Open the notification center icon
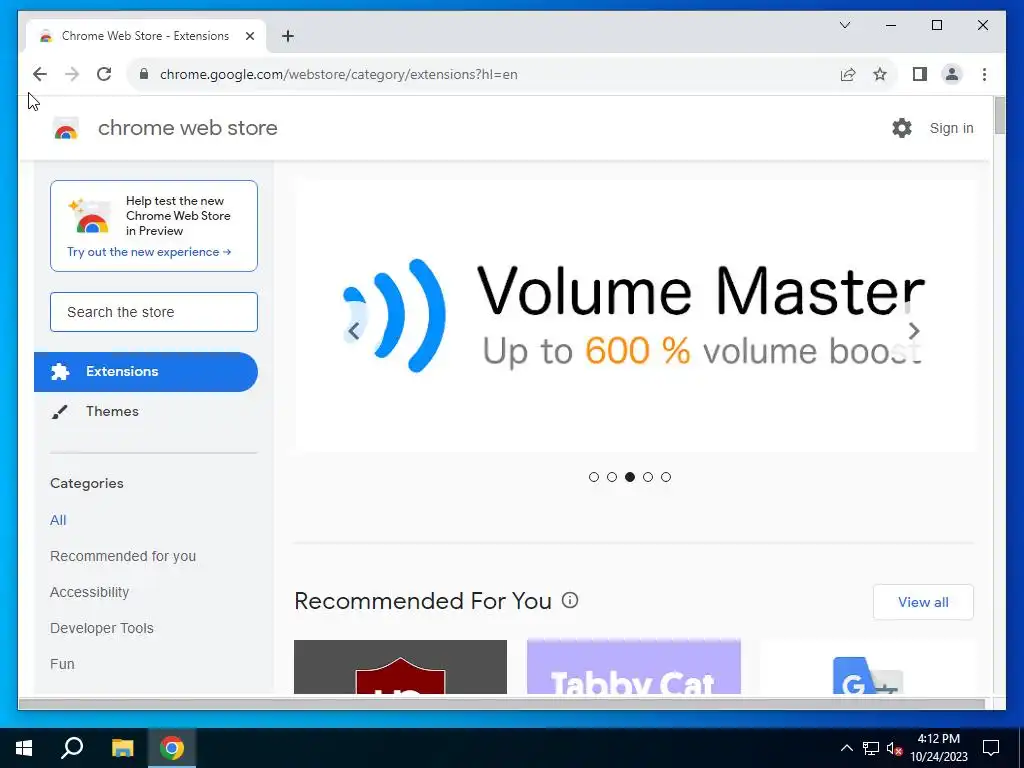The image size is (1024, 768). [x=991, y=748]
